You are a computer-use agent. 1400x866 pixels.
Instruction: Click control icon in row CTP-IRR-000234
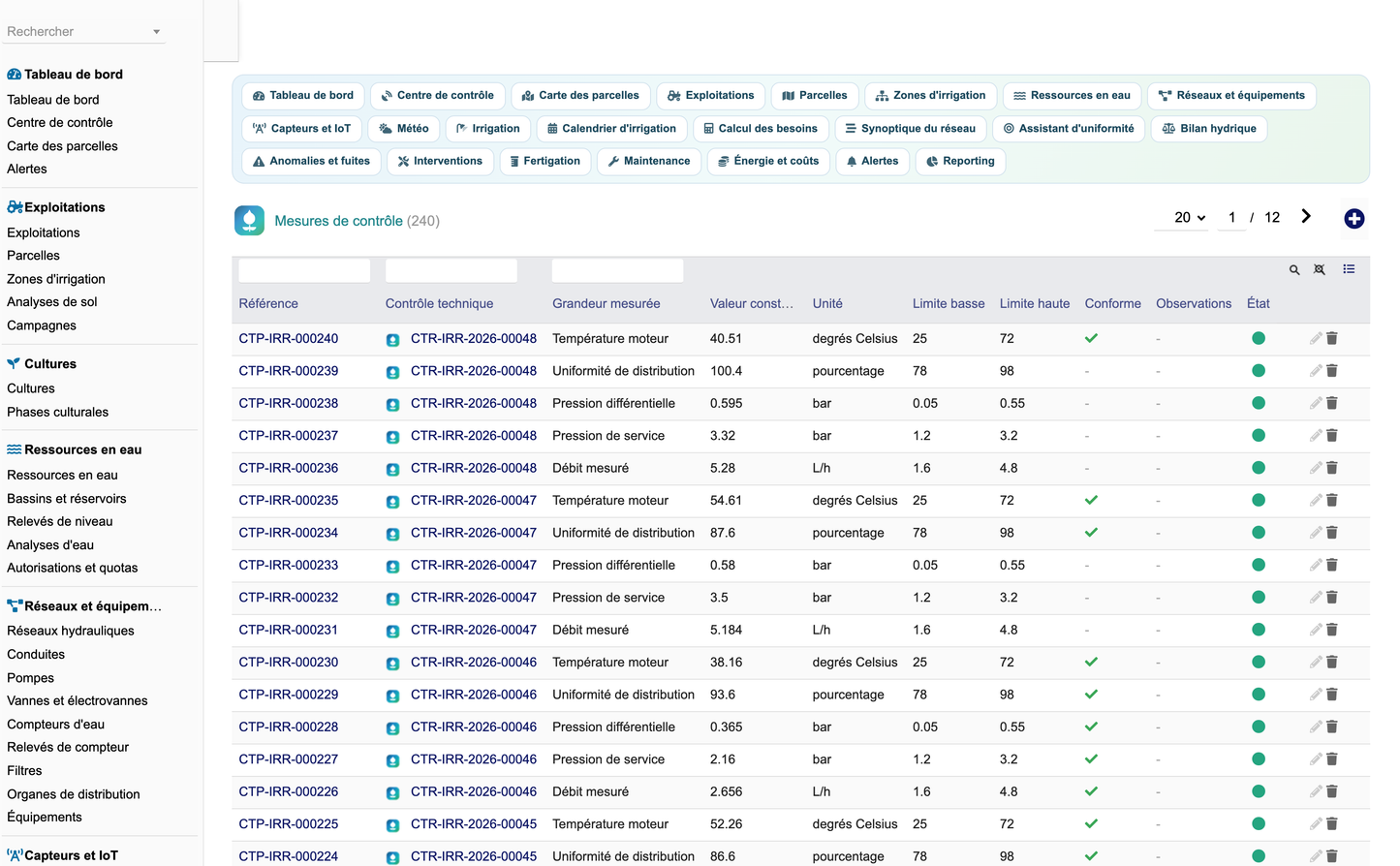[x=393, y=534]
